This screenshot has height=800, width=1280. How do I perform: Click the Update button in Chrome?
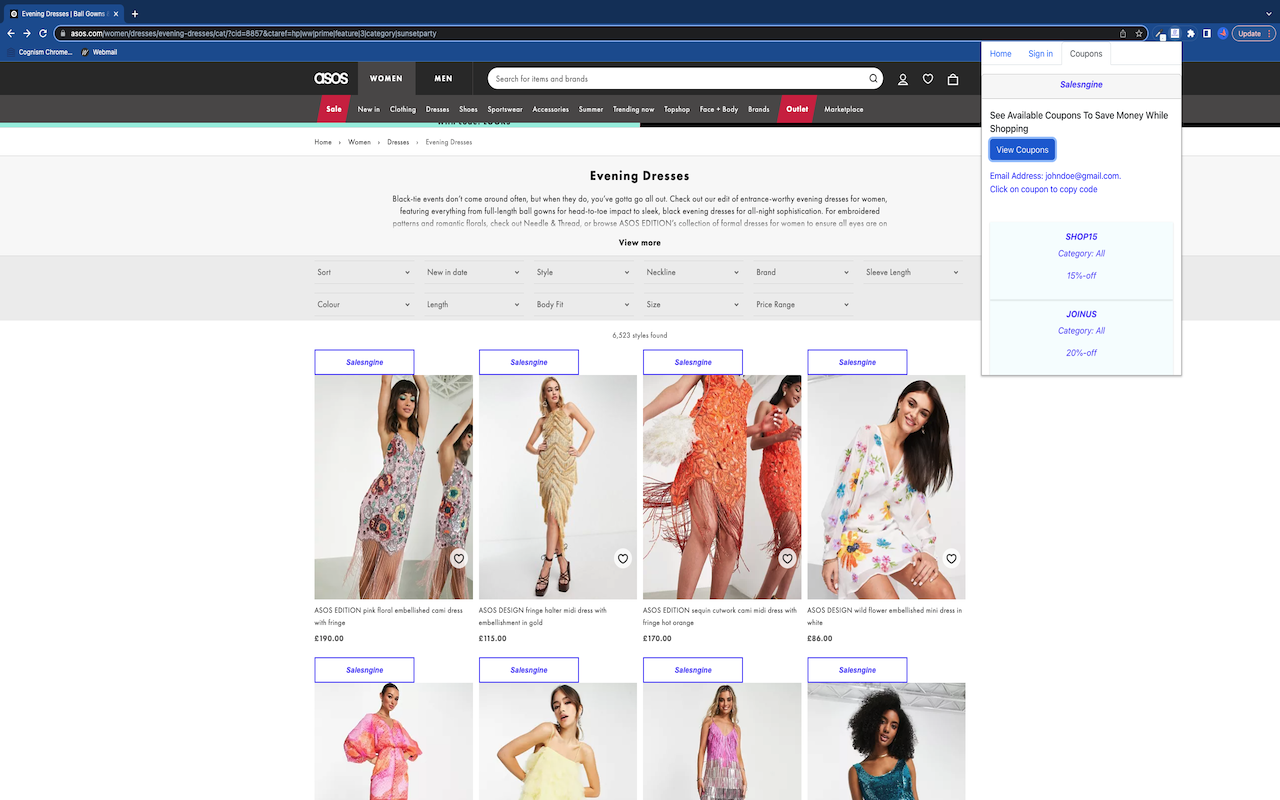point(1253,33)
